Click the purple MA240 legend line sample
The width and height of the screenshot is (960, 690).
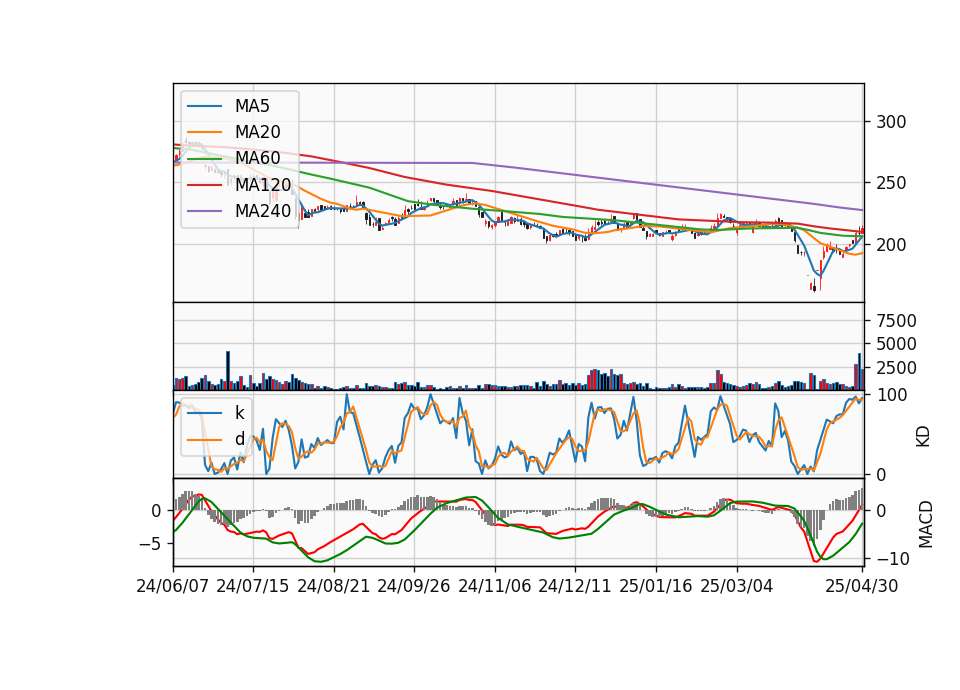click(x=204, y=211)
